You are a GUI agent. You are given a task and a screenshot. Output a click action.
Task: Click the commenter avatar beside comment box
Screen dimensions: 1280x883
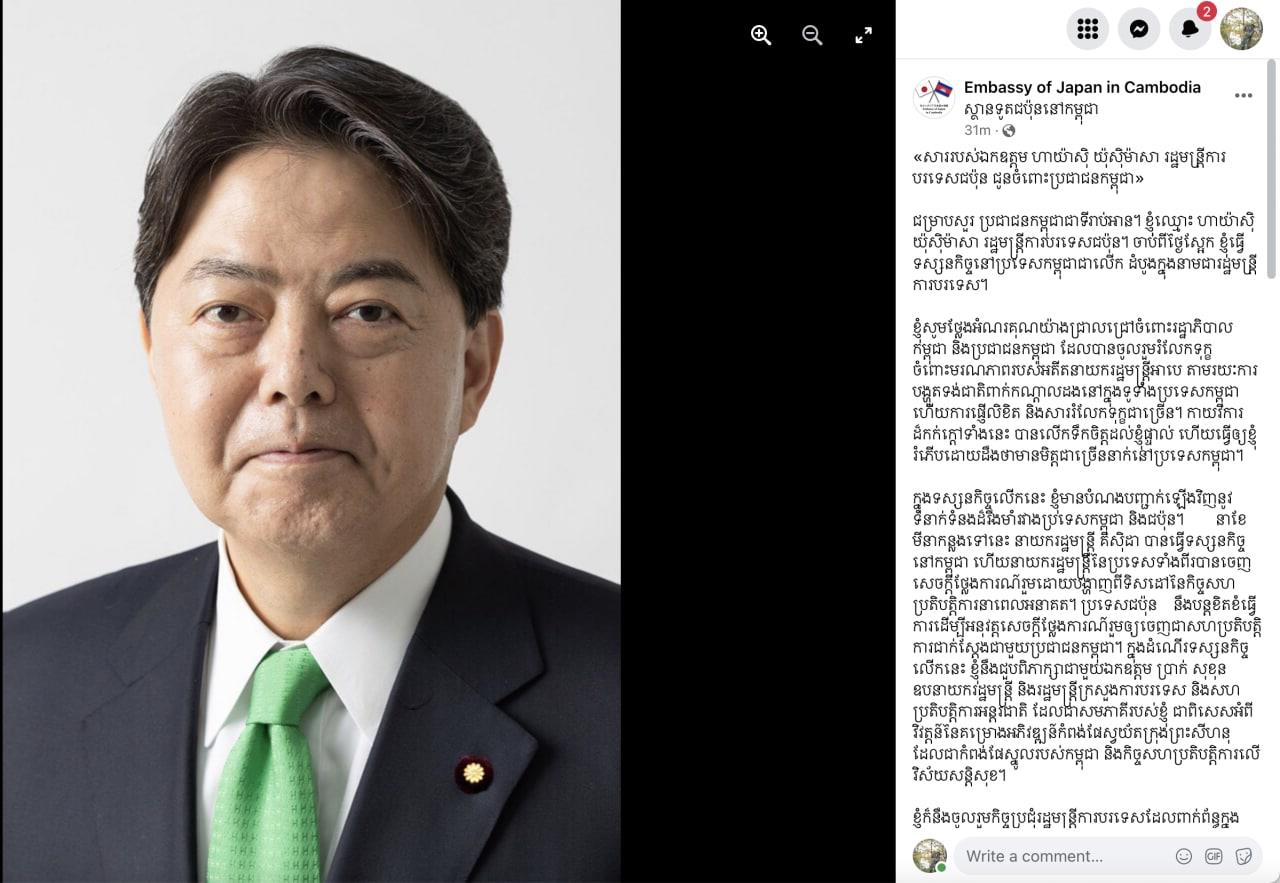click(930, 856)
